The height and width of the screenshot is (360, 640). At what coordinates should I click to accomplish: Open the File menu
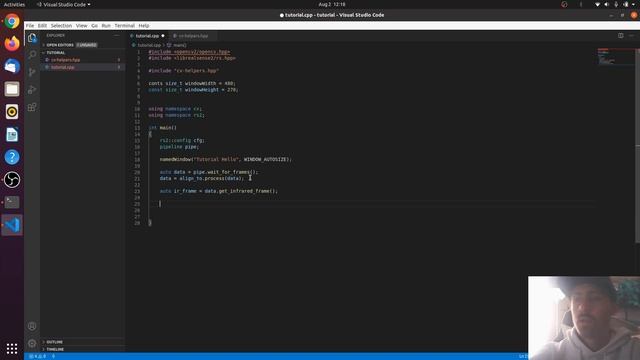point(30,25)
